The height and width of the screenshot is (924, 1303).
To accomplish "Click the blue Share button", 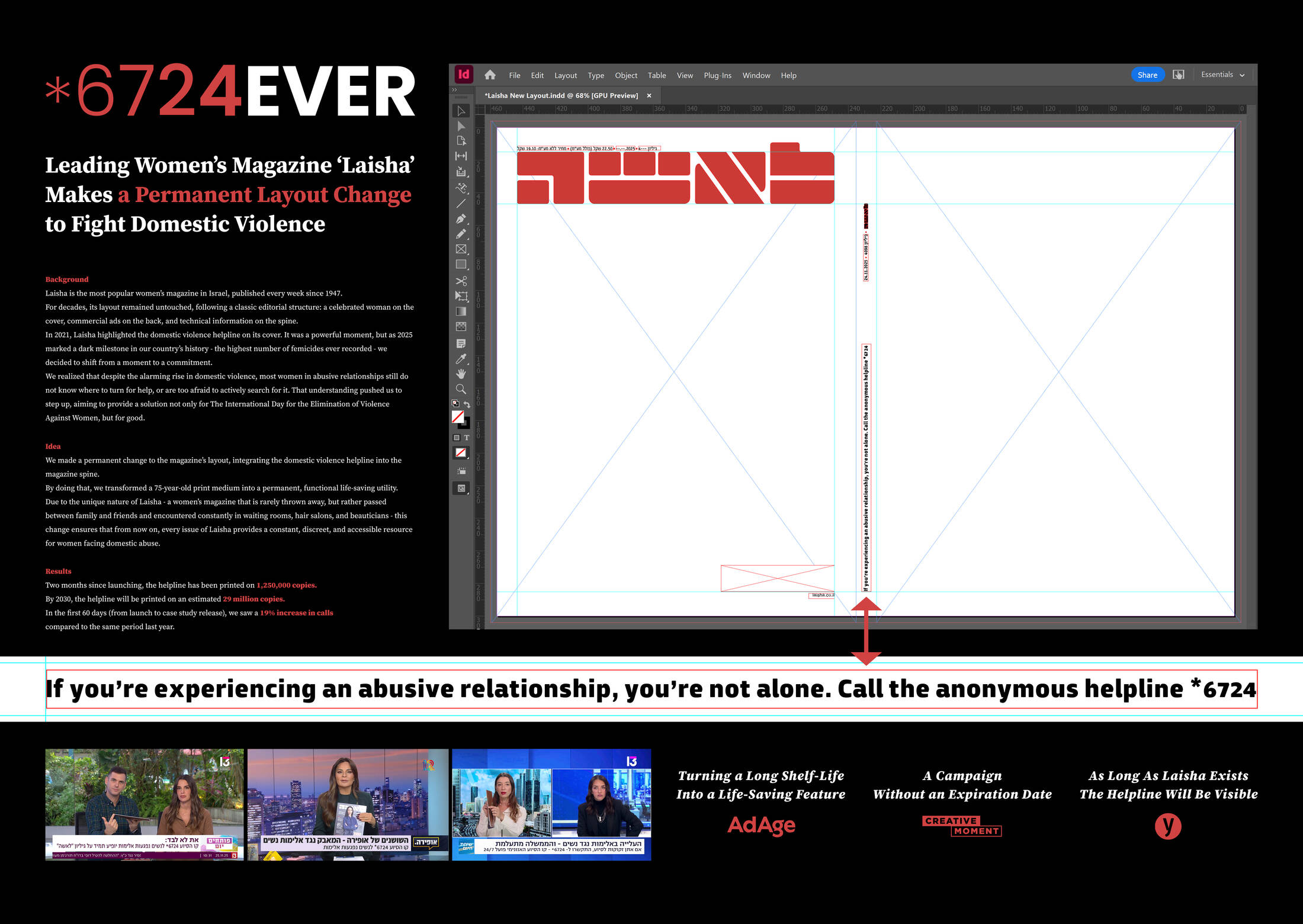I will (x=1147, y=75).
